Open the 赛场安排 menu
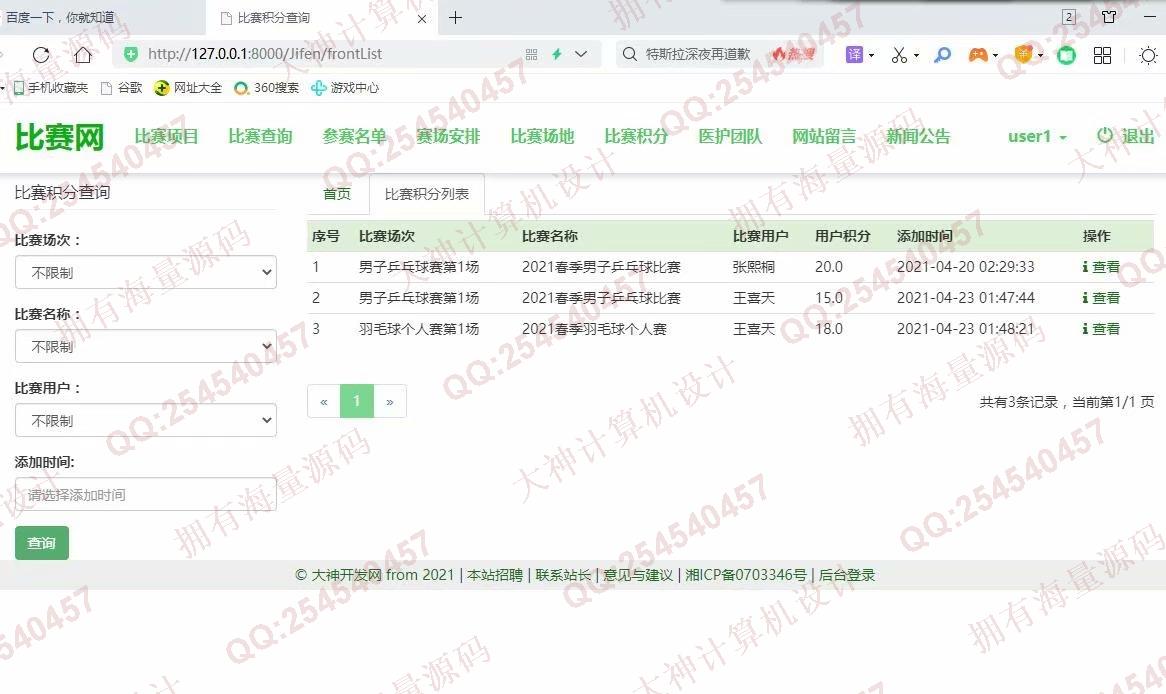The height and width of the screenshot is (694, 1166). point(448,136)
